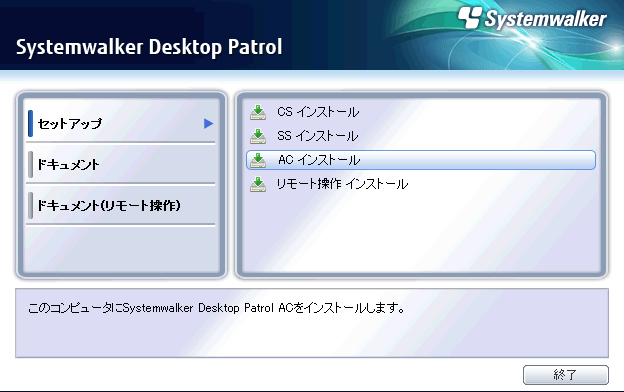Choose the SS インストール text entry
This screenshot has height=392, width=624.
318,136
